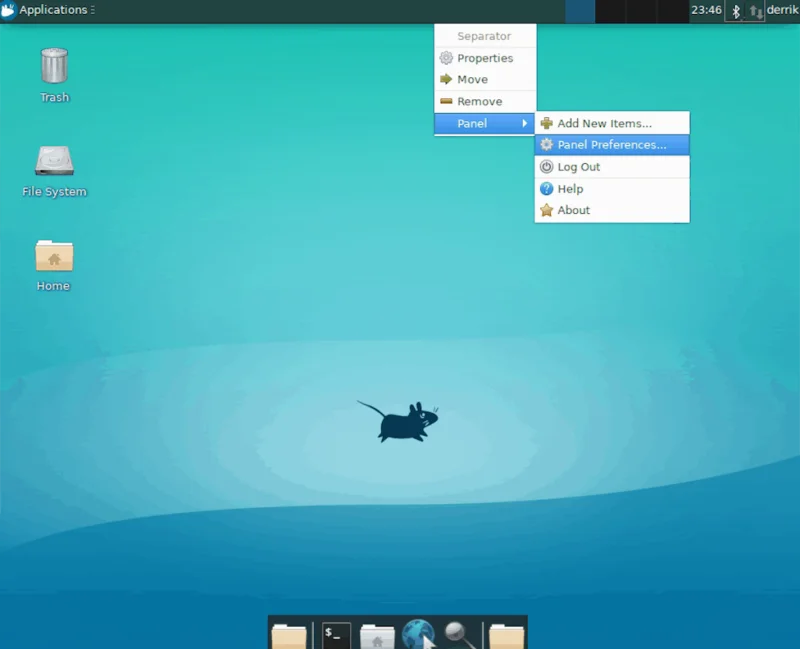
Task: Open the dock folder right of magnifier
Action: pos(506,636)
